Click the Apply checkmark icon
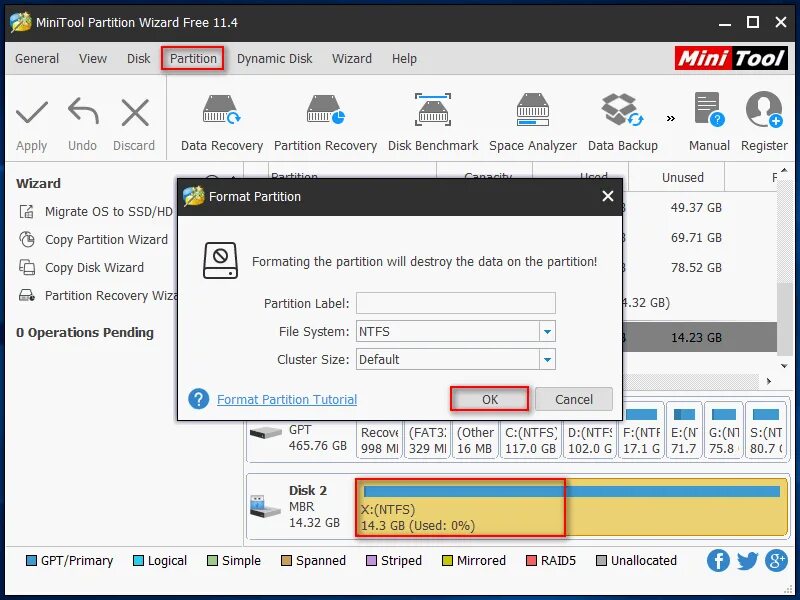This screenshot has width=800, height=600. [32, 113]
